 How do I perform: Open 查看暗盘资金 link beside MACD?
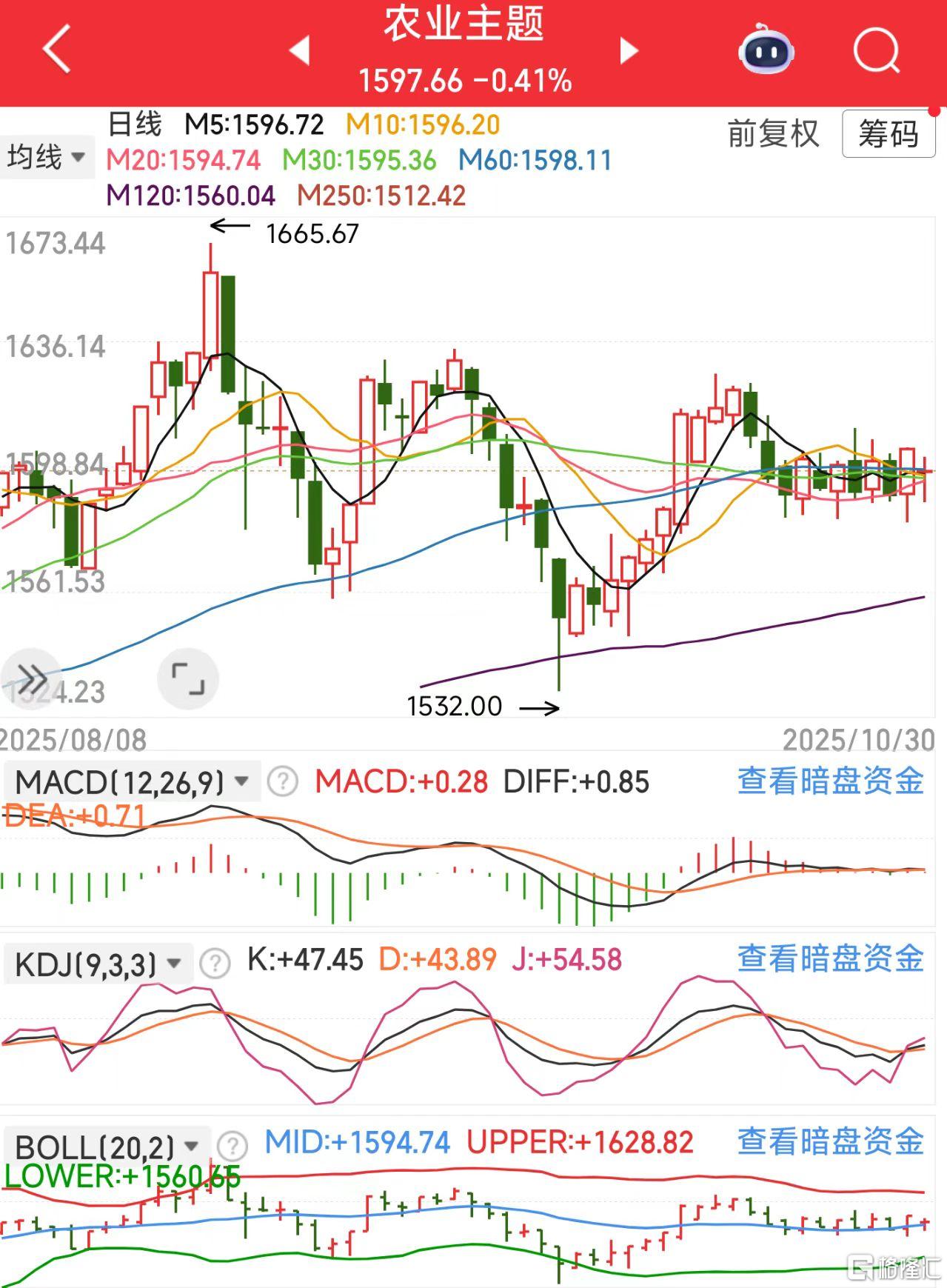coord(830,781)
